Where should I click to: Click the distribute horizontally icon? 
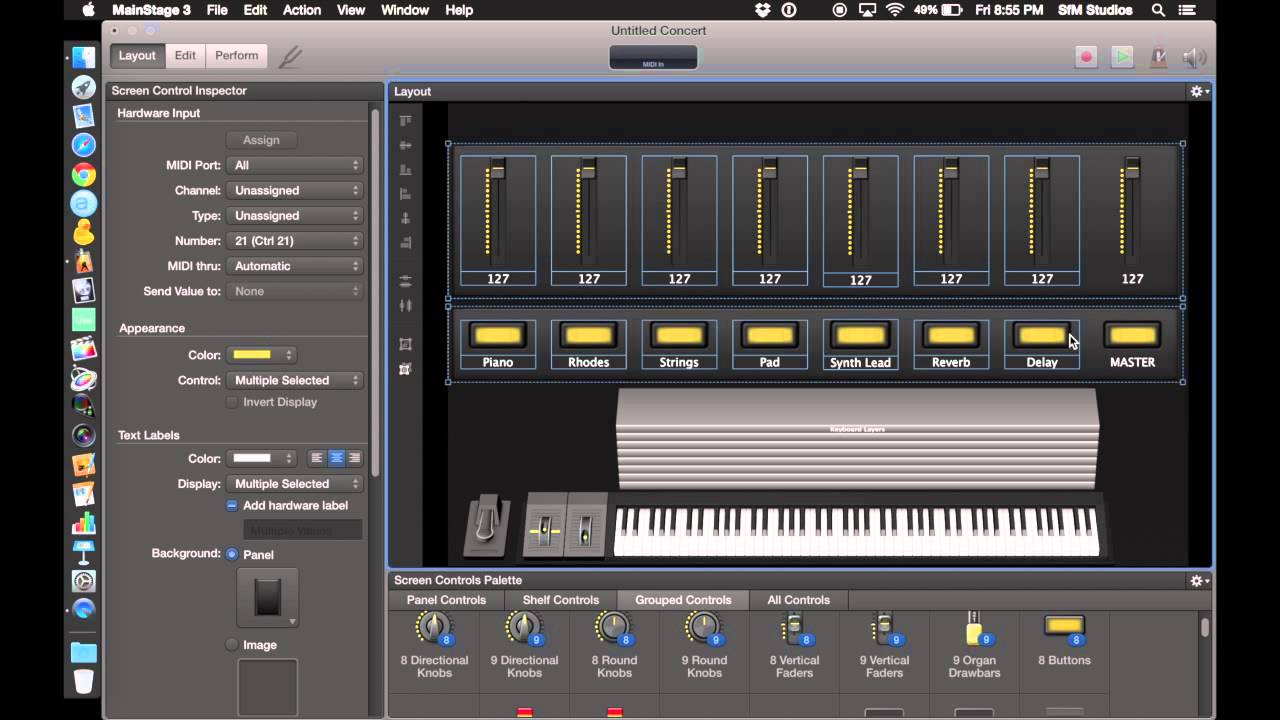[x=405, y=306]
